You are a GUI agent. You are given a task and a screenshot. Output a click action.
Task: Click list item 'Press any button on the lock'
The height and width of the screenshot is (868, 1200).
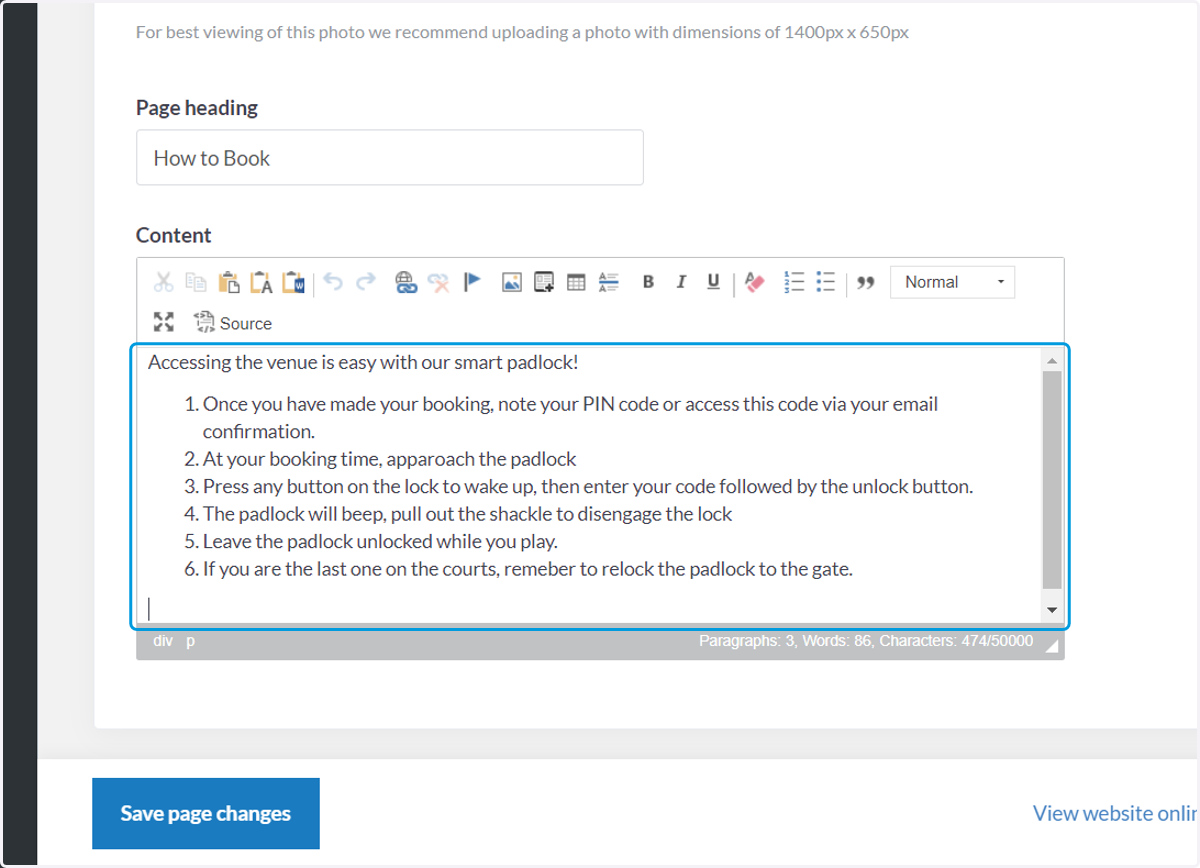point(588,486)
